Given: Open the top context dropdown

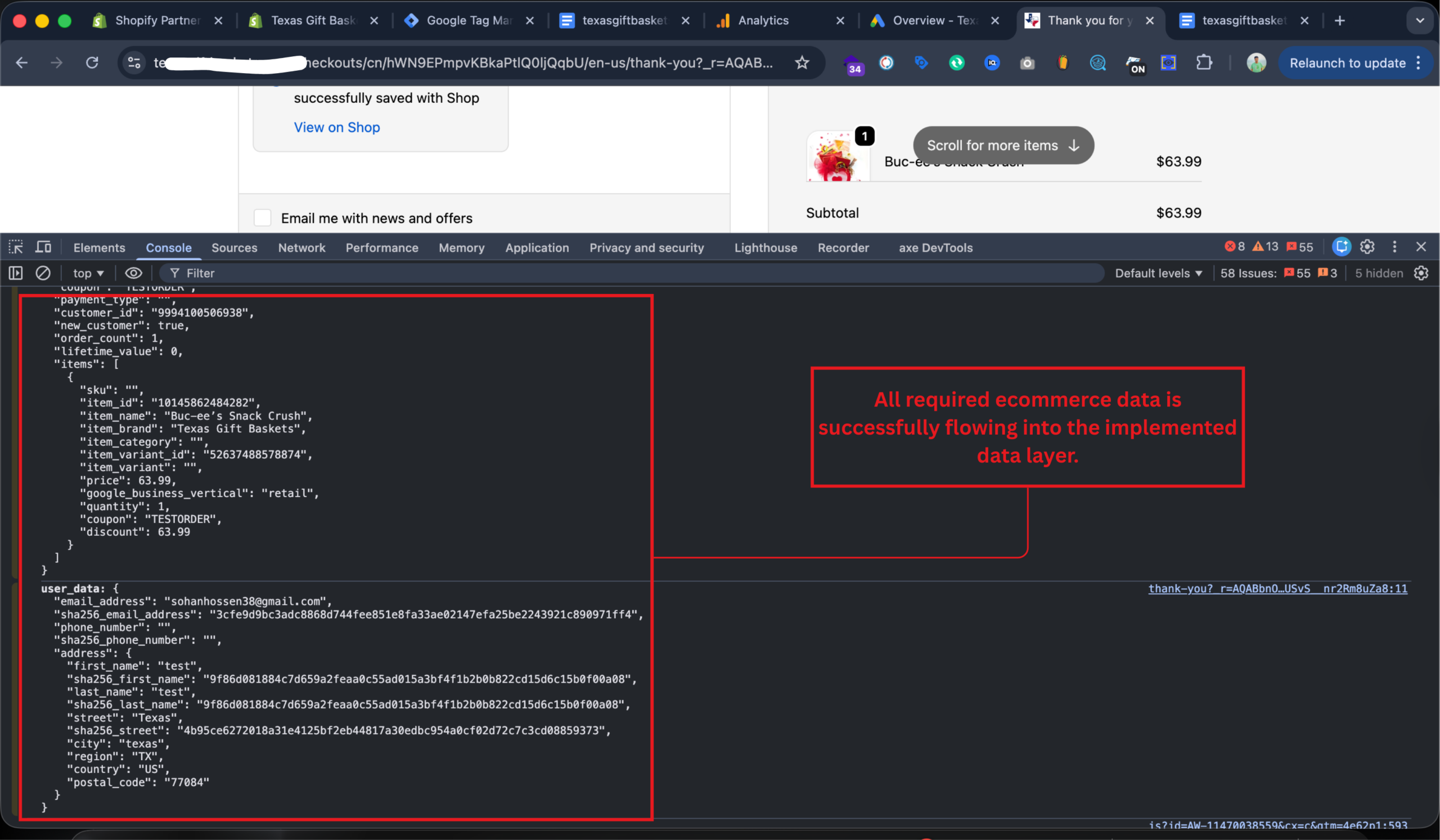Looking at the screenshot, I should pyautogui.click(x=88, y=273).
